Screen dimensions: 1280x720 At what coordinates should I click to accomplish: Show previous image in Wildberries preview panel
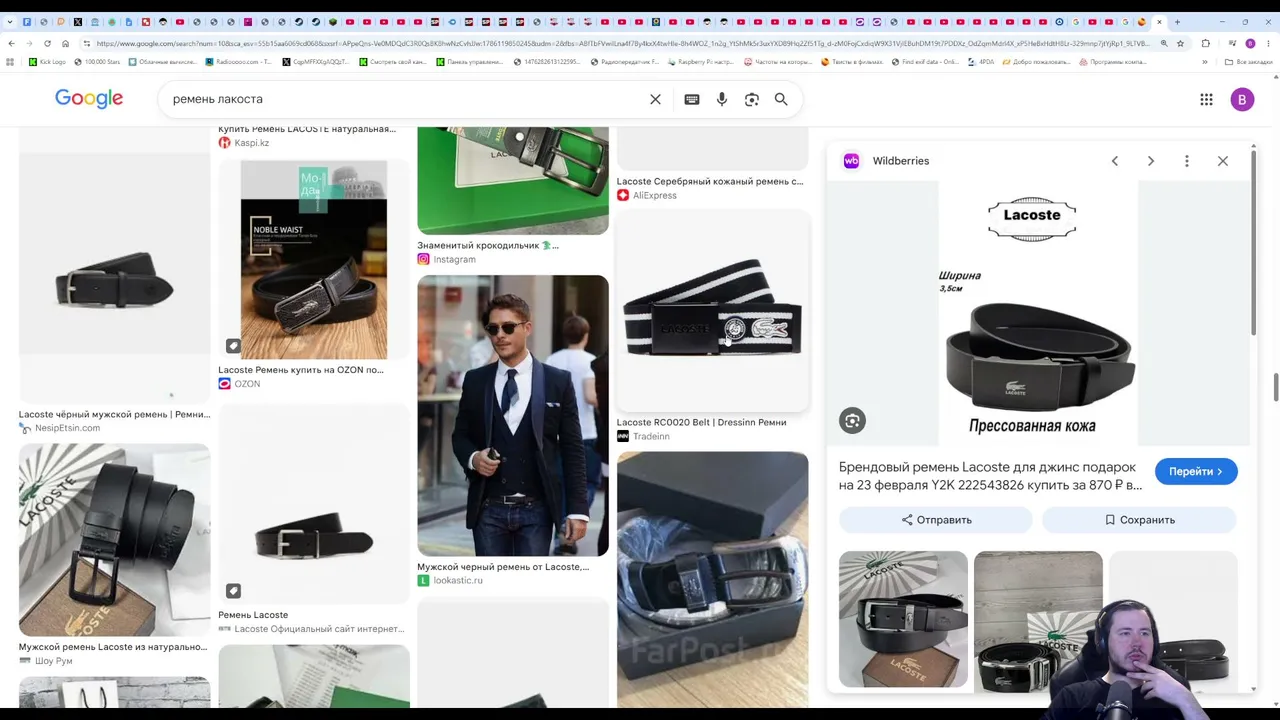pos(1115,161)
